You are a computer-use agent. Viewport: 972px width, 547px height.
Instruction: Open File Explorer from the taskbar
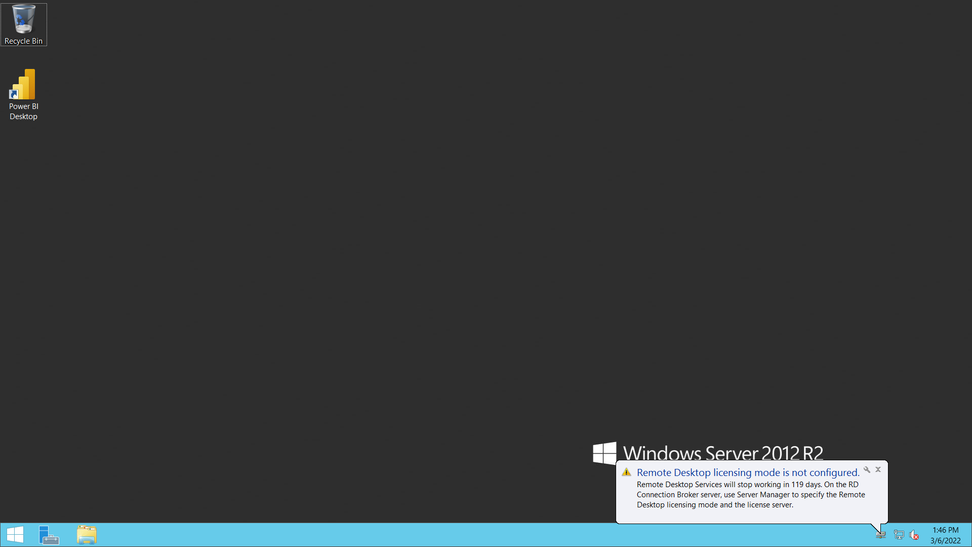coord(86,535)
